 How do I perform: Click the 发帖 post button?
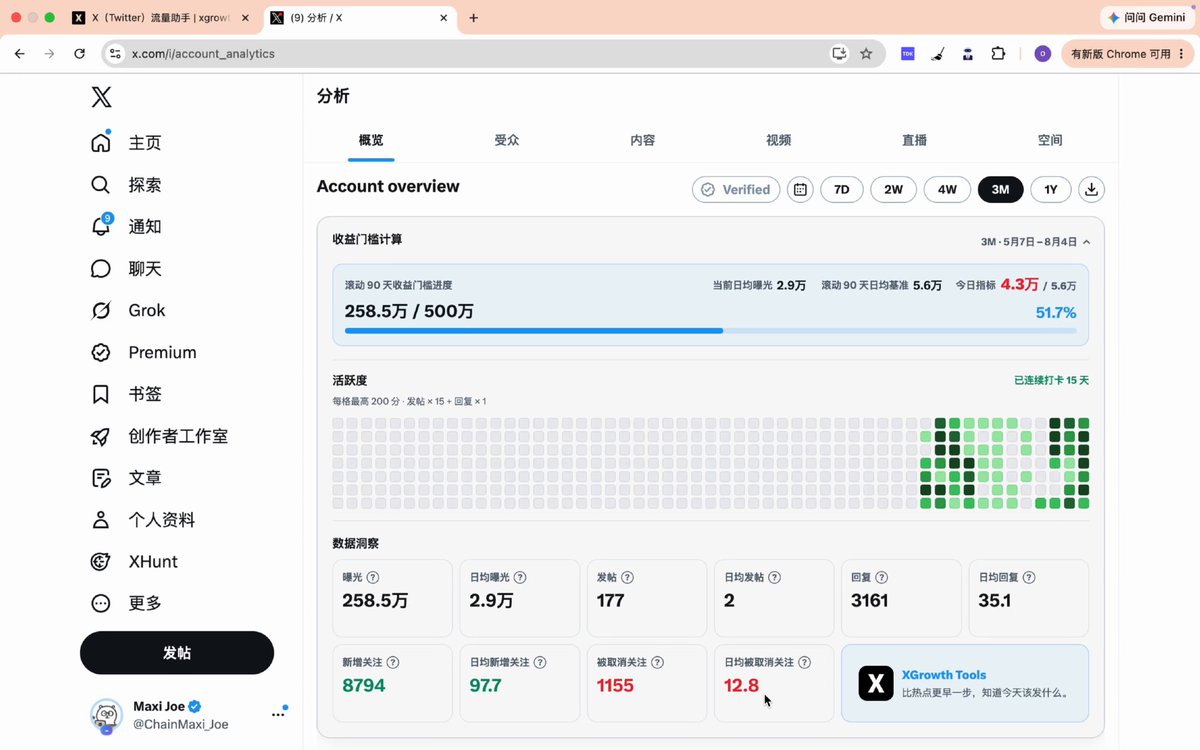coord(177,653)
